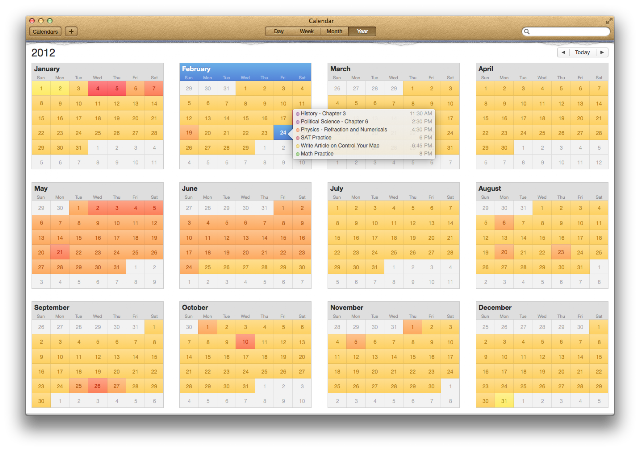Go to previous year with left arrow
This screenshot has height=451, width=640.
563,52
